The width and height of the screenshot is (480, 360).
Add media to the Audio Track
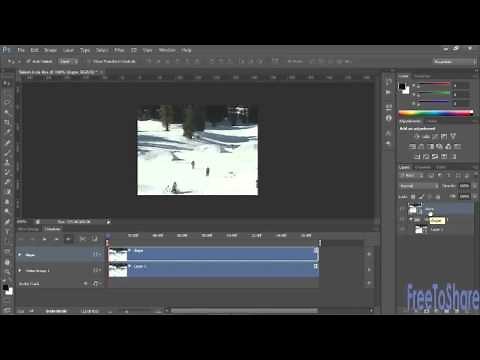coord(369,283)
